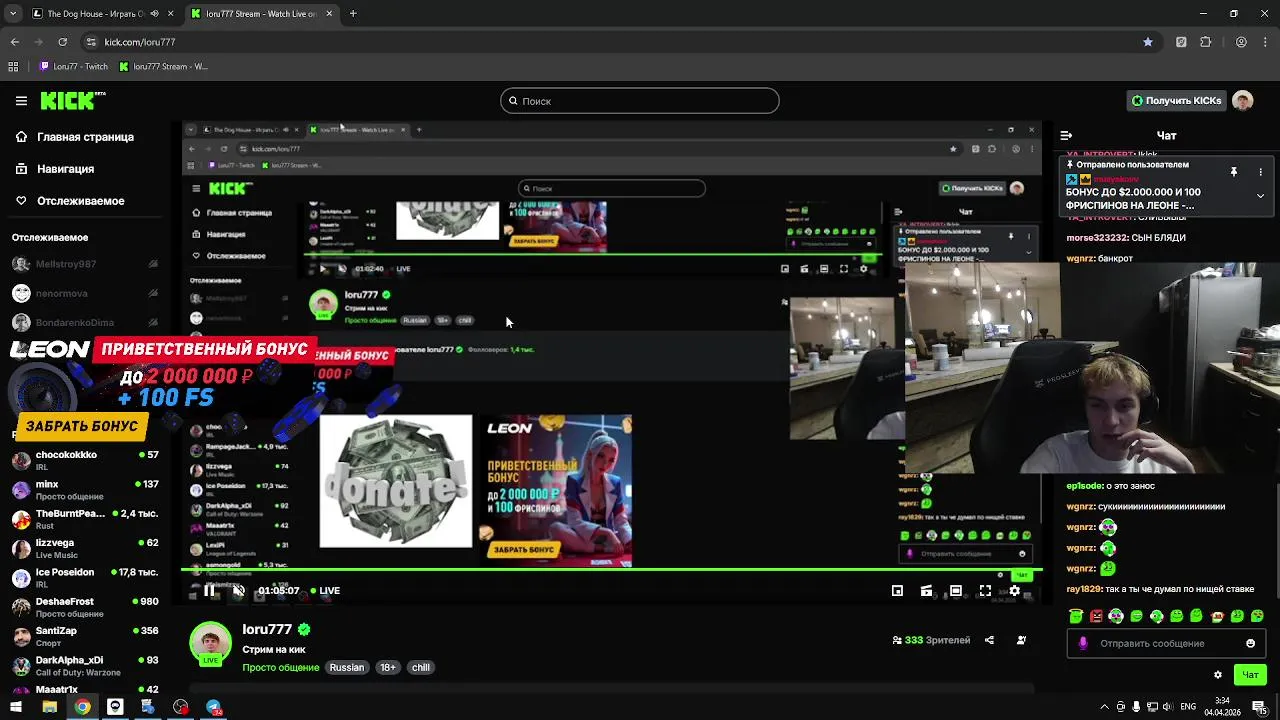Screen dimensions: 1280x720
Task: Open a new browser tab
Action: coord(353,14)
